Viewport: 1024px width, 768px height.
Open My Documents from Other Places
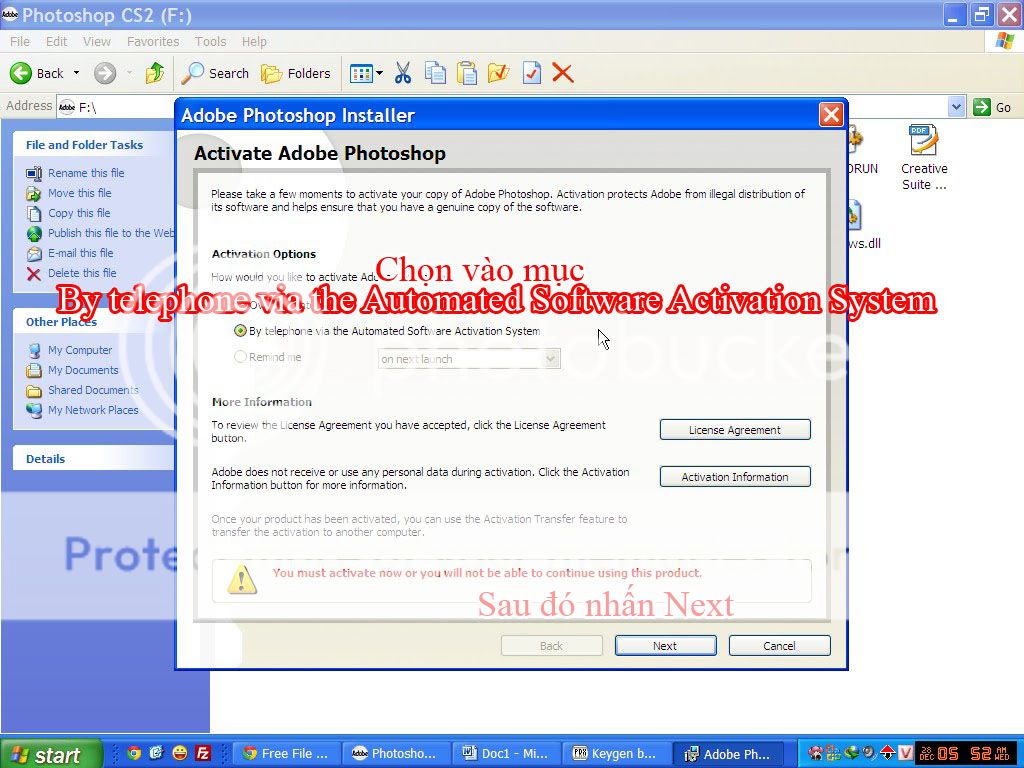[x=83, y=370]
